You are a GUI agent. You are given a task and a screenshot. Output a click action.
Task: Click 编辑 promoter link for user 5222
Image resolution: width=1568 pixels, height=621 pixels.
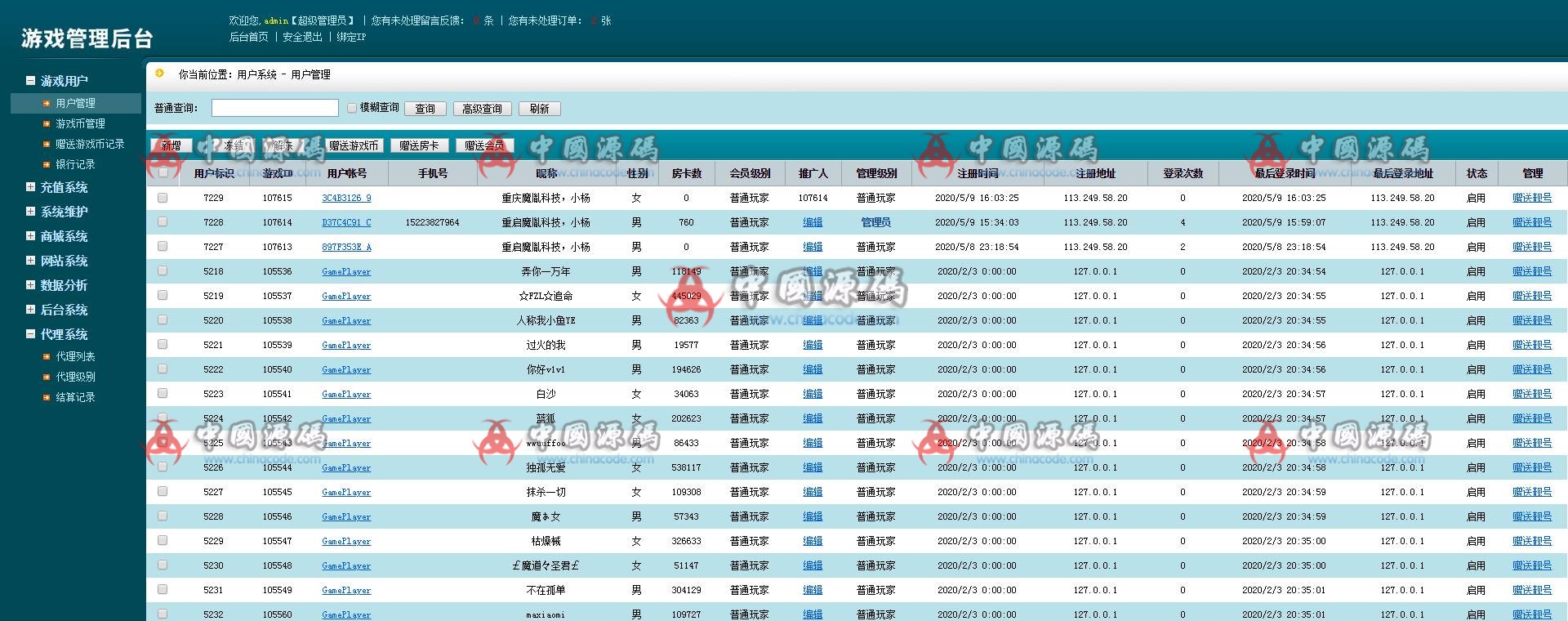click(x=813, y=369)
